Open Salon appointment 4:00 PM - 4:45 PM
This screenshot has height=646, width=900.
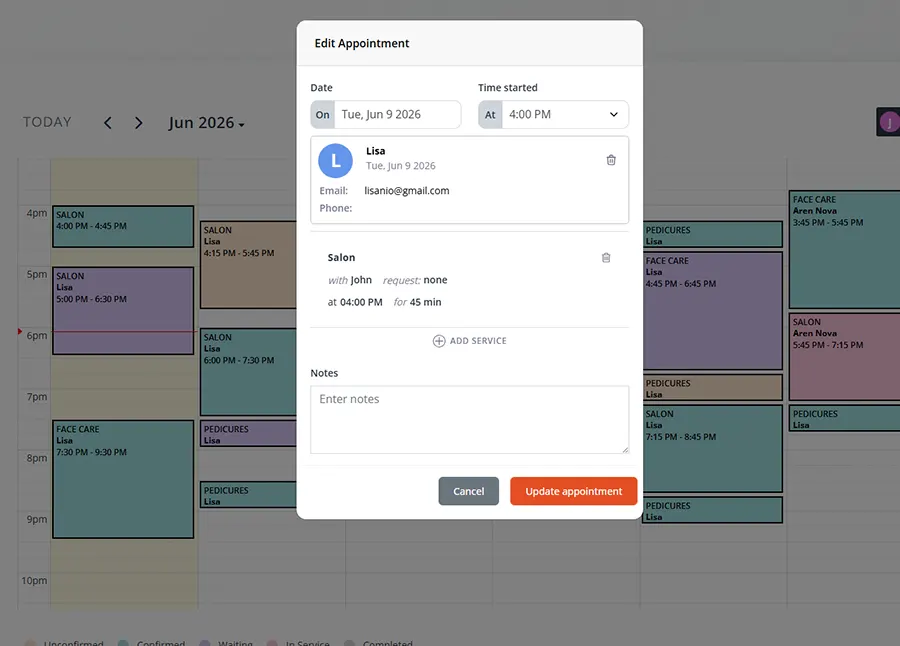pos(123,227)
